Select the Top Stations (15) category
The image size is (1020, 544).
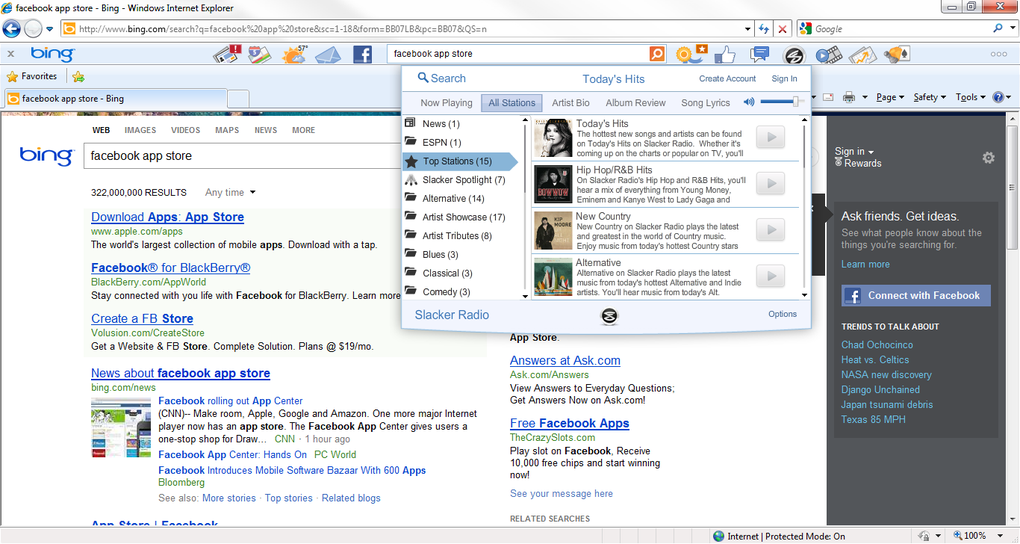(x=461, y=161)
